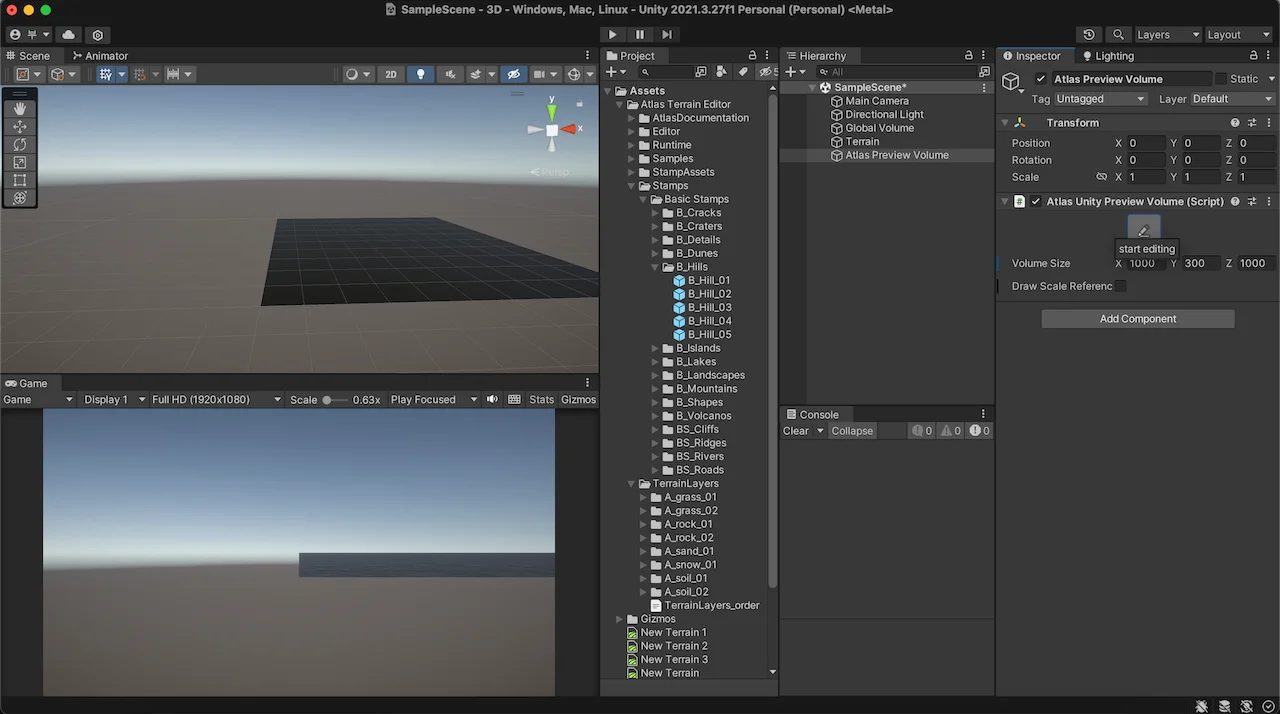Open the Transform component help icon
The image size is (1280, 714).
click(1235, 123)
